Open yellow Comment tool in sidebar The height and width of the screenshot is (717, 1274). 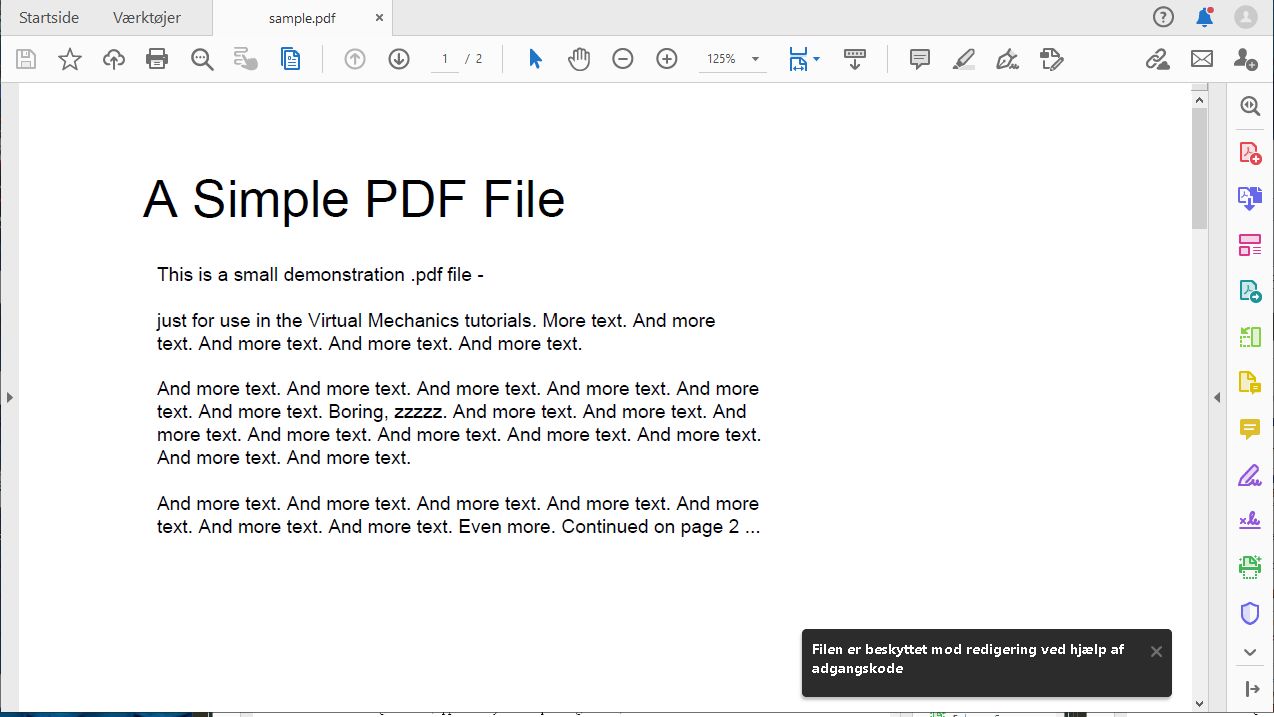(x=1250, y=429)
